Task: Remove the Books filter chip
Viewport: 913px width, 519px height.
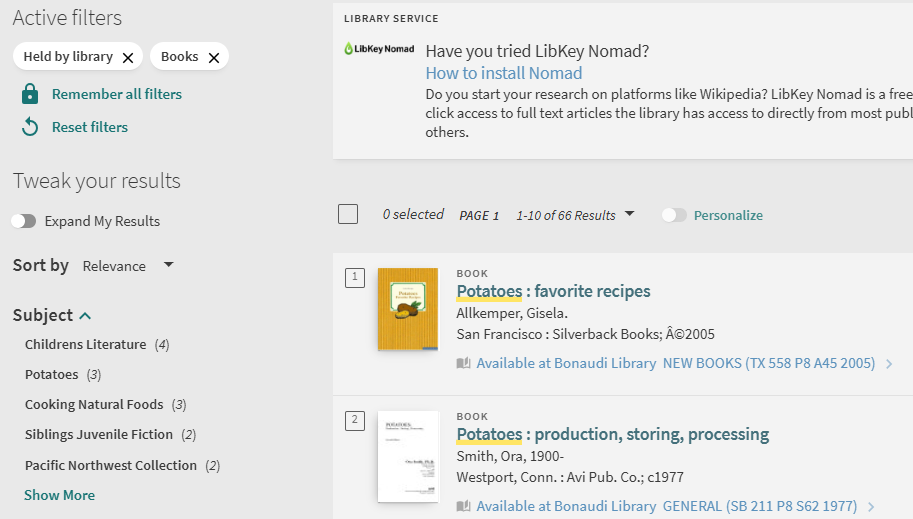Action: 213,58
